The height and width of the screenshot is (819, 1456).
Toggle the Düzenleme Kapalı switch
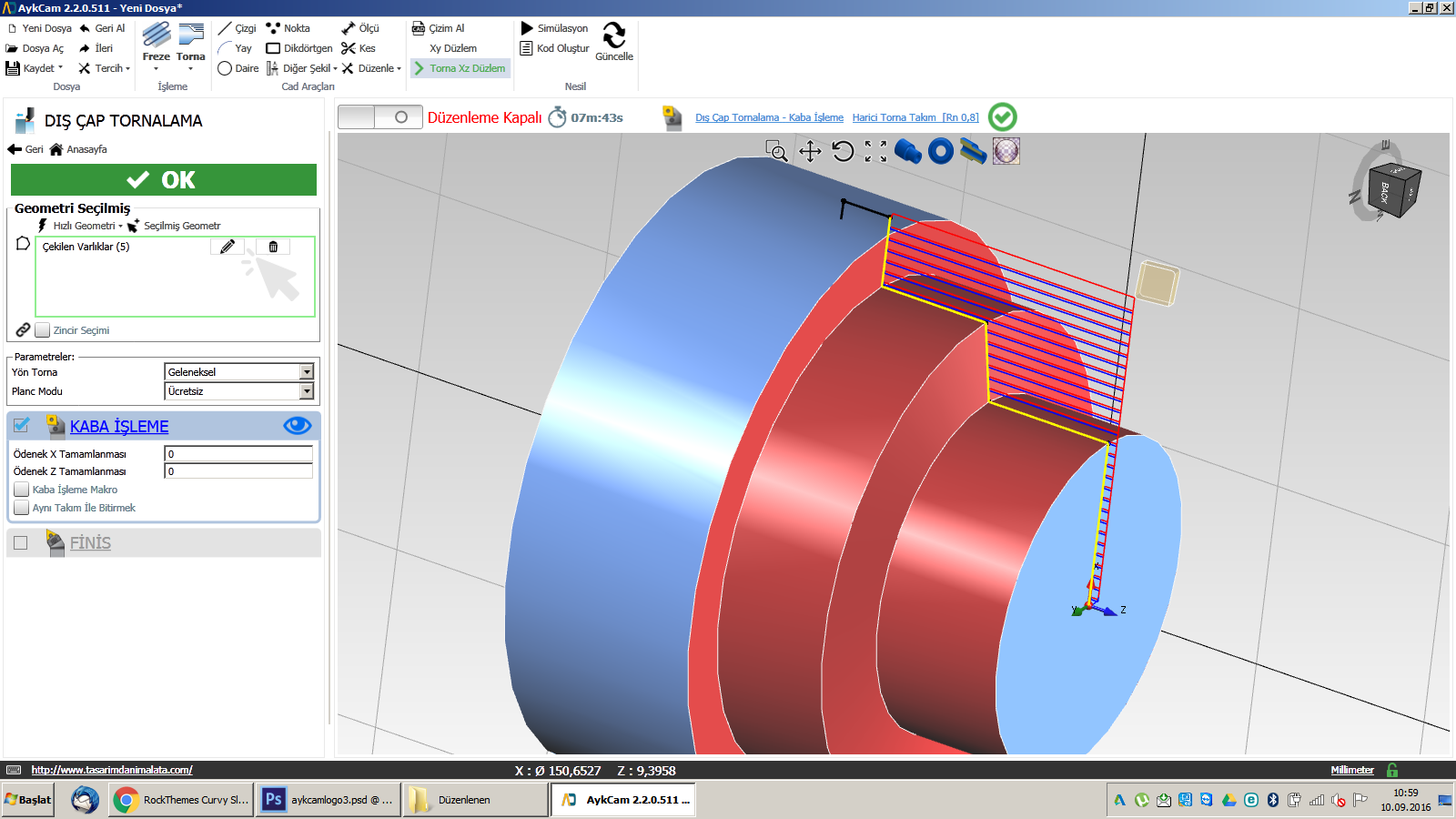(379, 117)
